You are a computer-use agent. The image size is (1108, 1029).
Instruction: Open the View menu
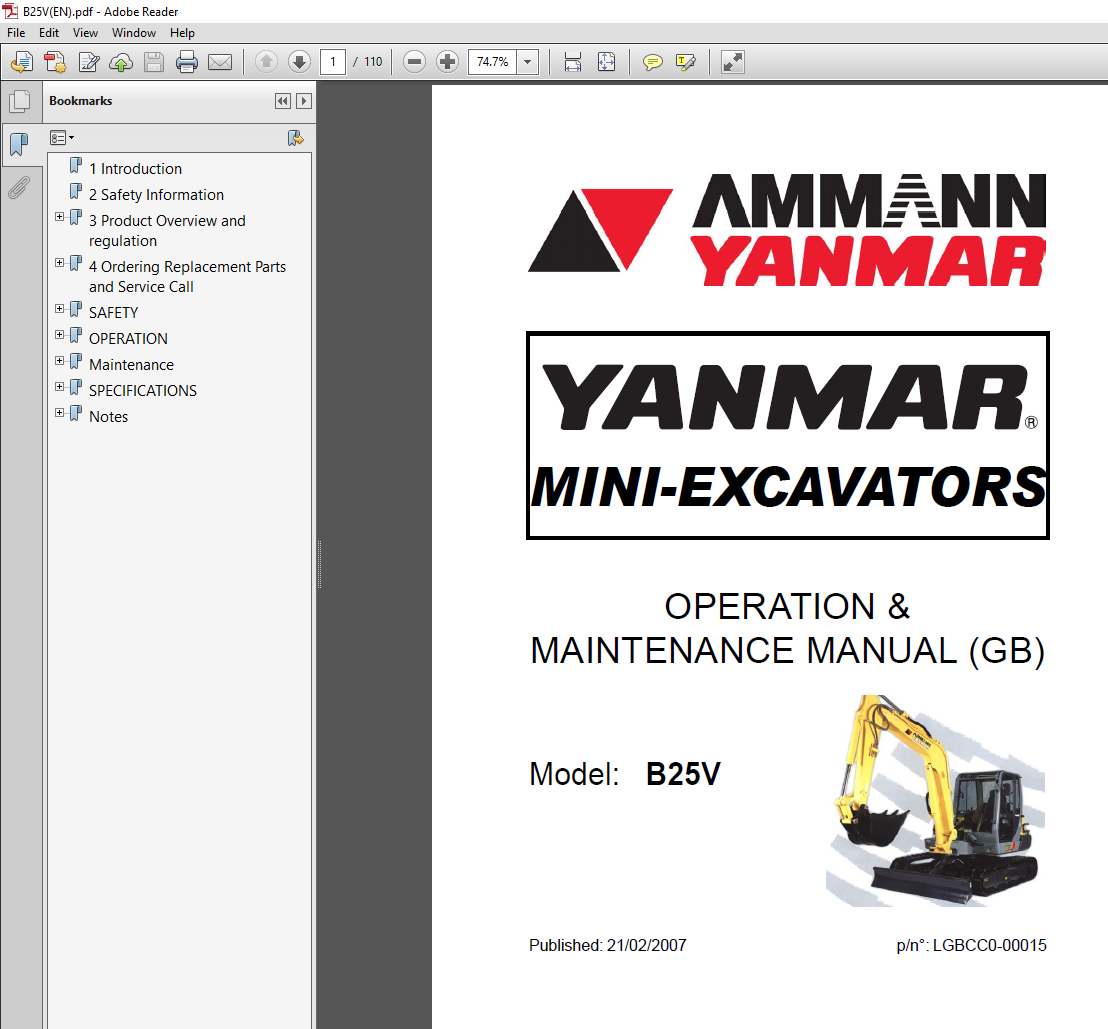pyautogui.click(x=85, y=33)
